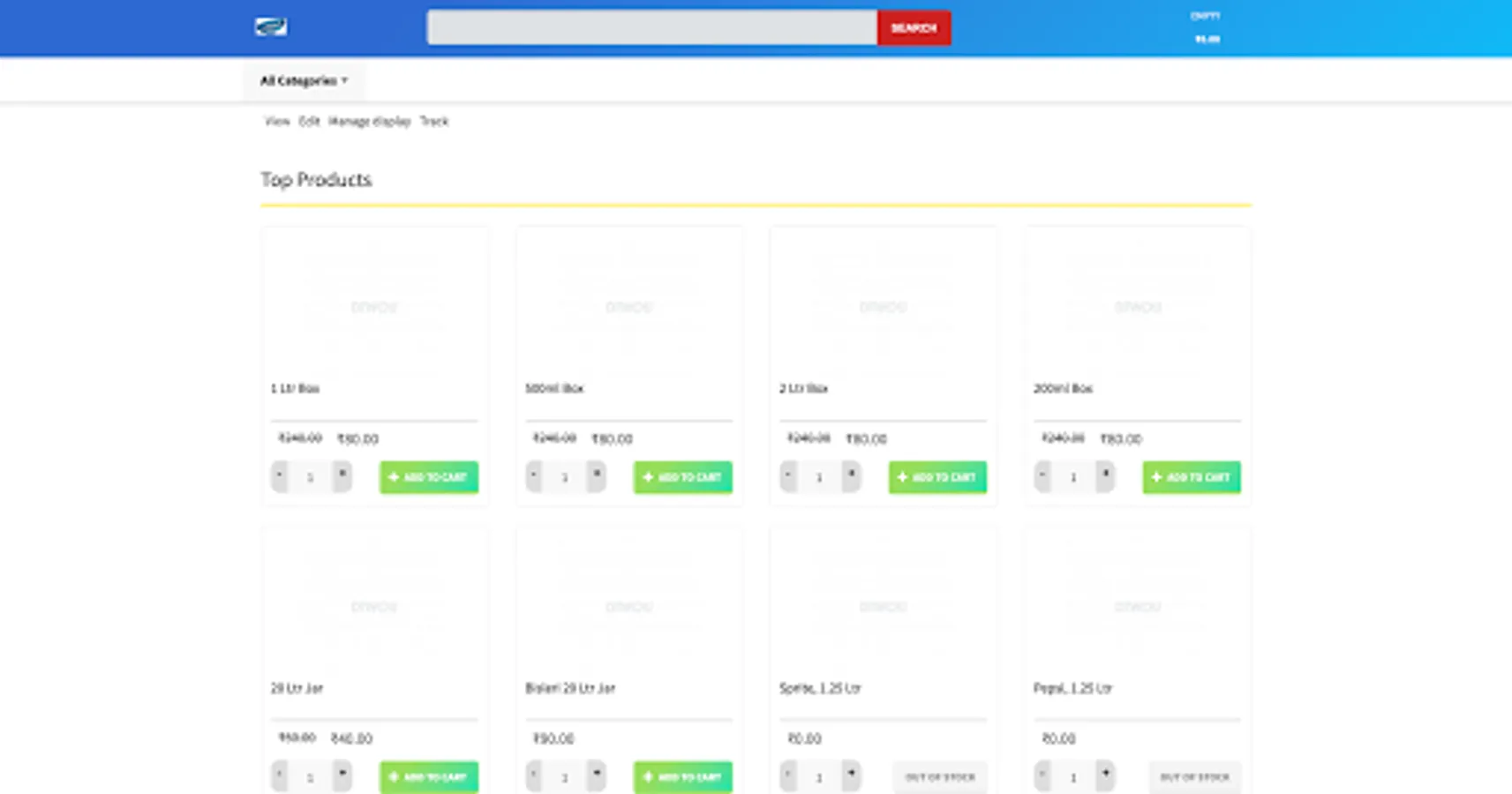Open the Sprite, 1.25 Ltr product title
Image resolution: width=1512 pixels, height=794 pixels.
(x=820, y=688)
